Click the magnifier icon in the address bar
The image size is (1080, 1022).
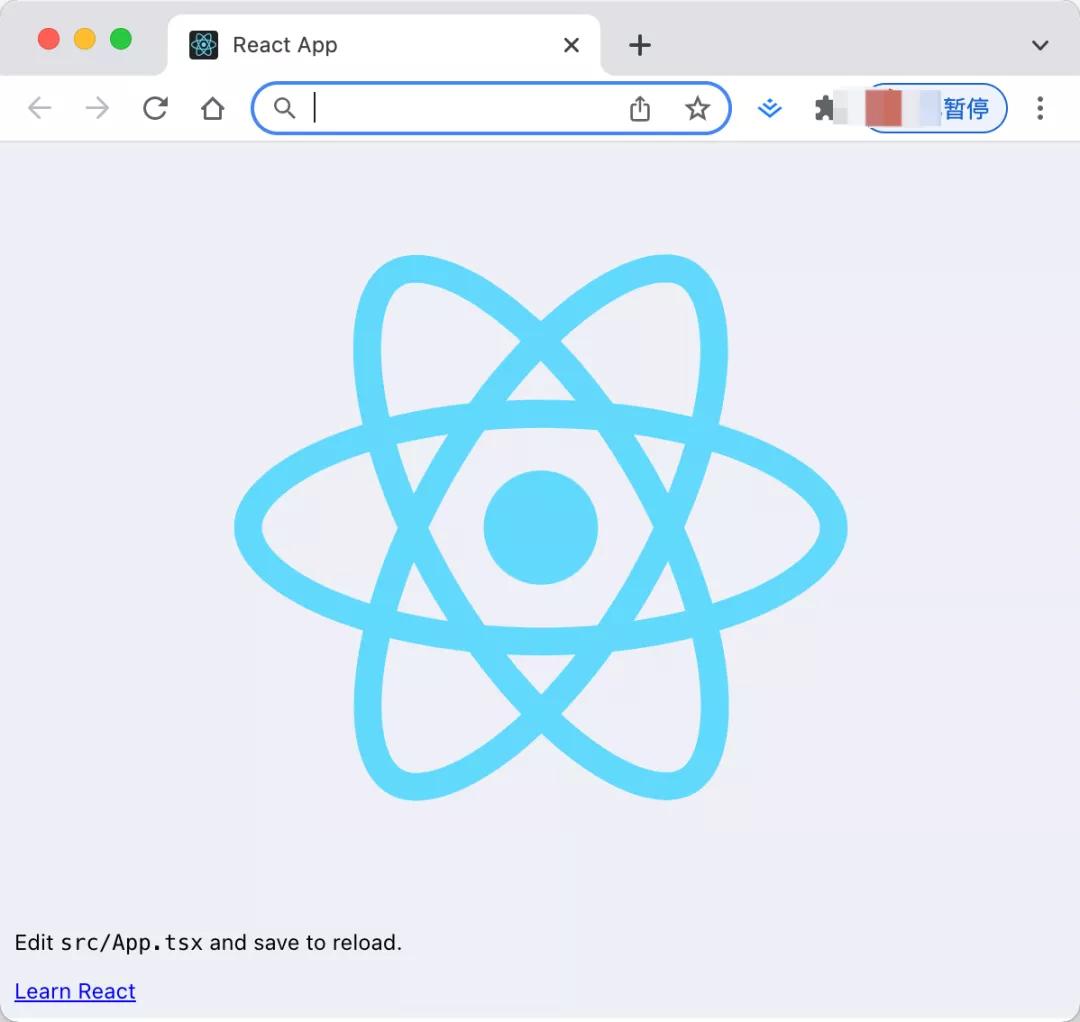click(284, 108)
